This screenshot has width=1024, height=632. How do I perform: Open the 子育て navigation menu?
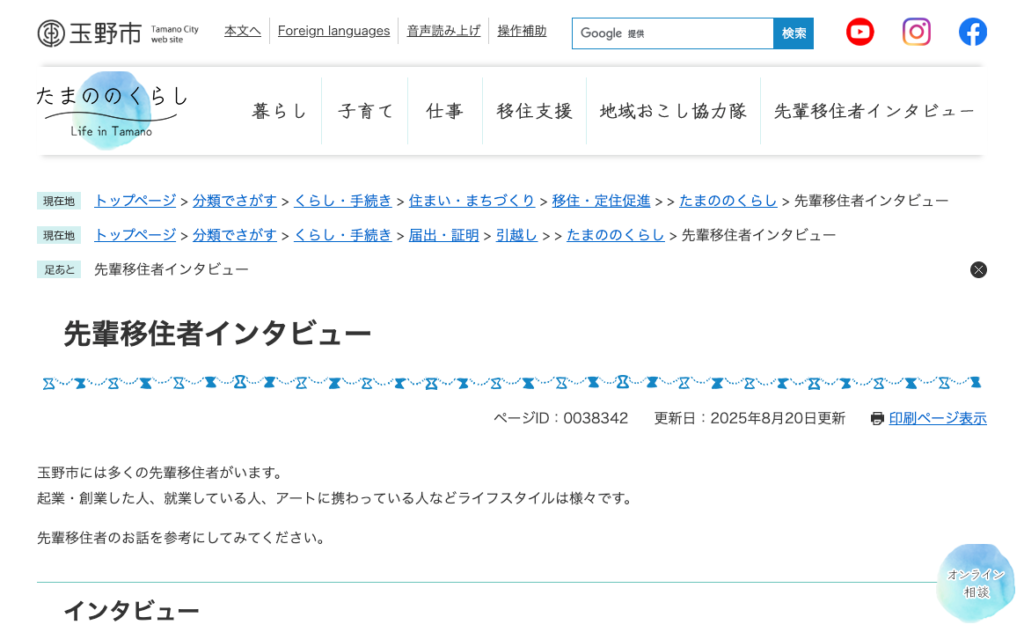pyautogui.click(x=364, y=111)
